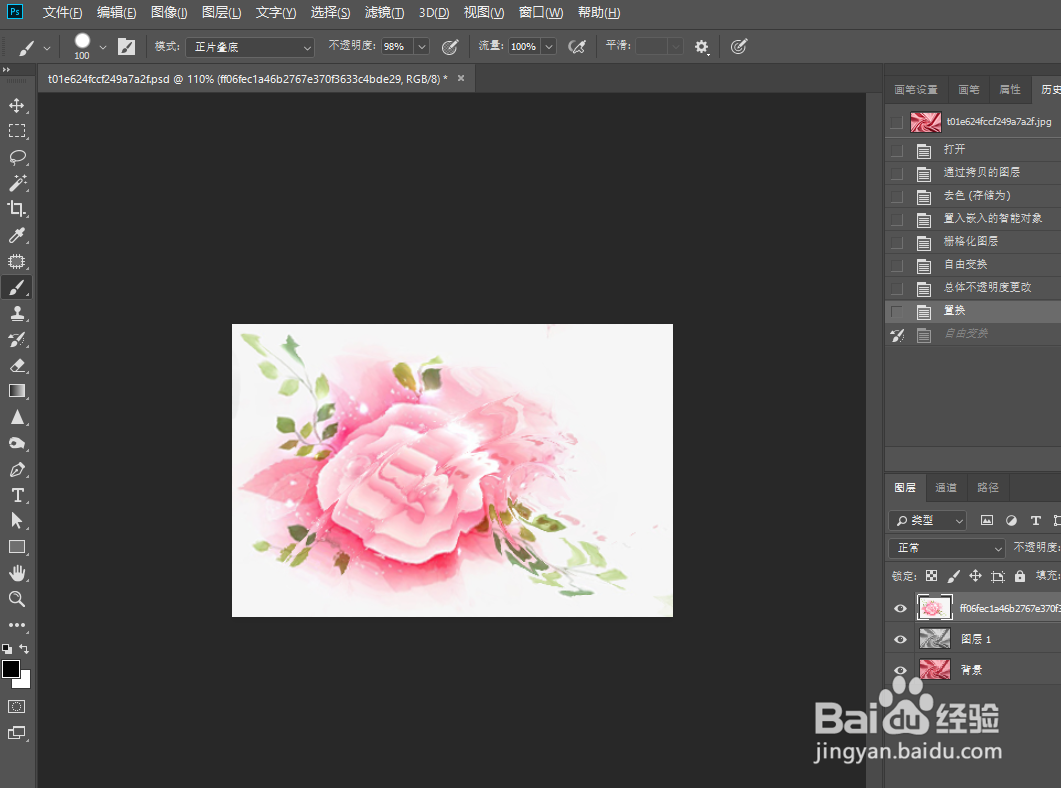Open the 图像(I) menu
Screen dimensions: 1061x788
[x=169, y=13]
